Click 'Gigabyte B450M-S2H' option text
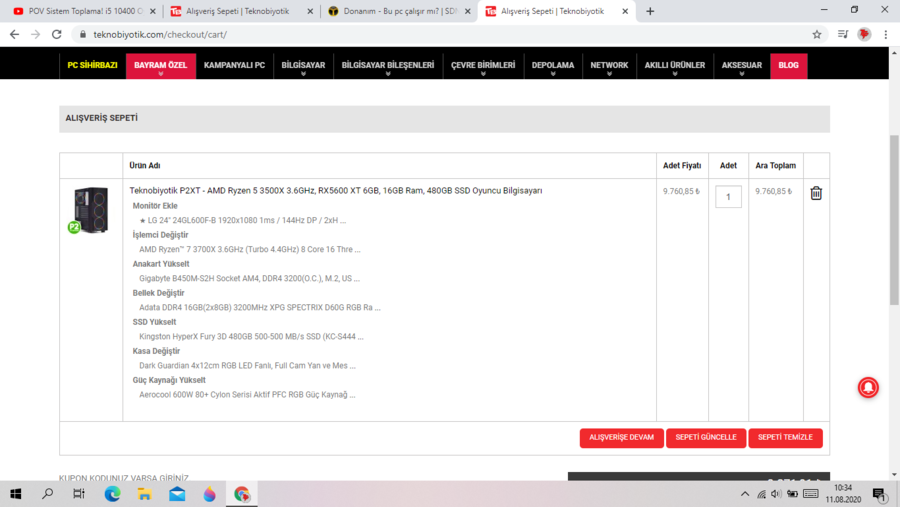This screenshot has height=507, width=900. (249, 278)
